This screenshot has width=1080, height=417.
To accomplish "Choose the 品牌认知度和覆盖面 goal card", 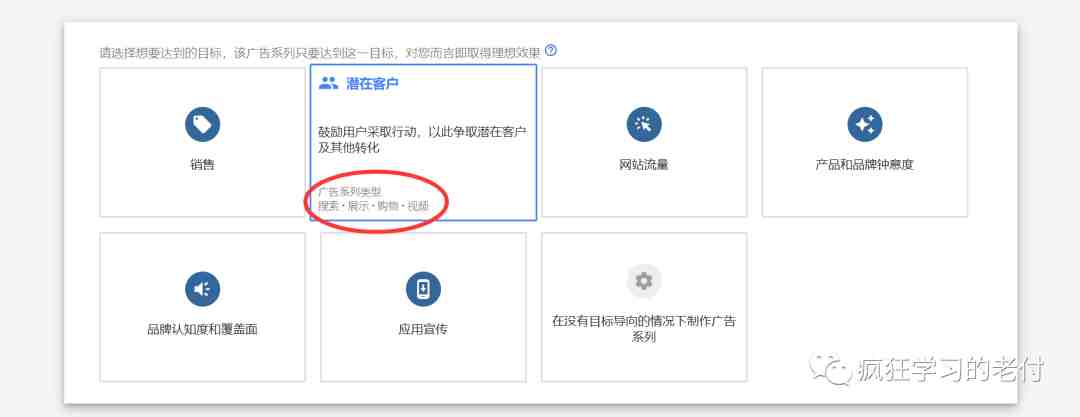I will (x=202, y=307).
